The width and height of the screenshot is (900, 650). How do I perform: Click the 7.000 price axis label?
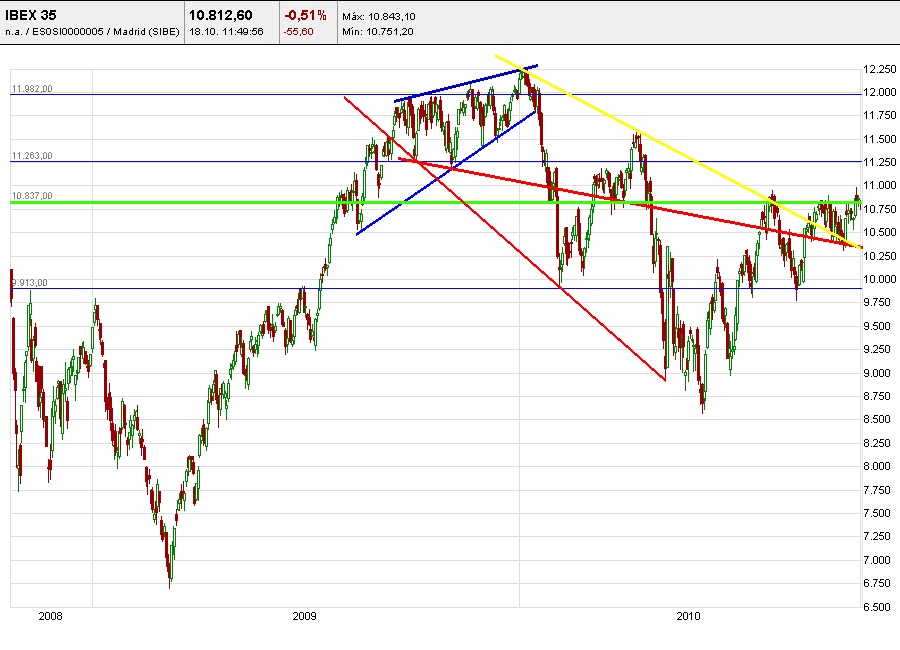click(877, 560)
